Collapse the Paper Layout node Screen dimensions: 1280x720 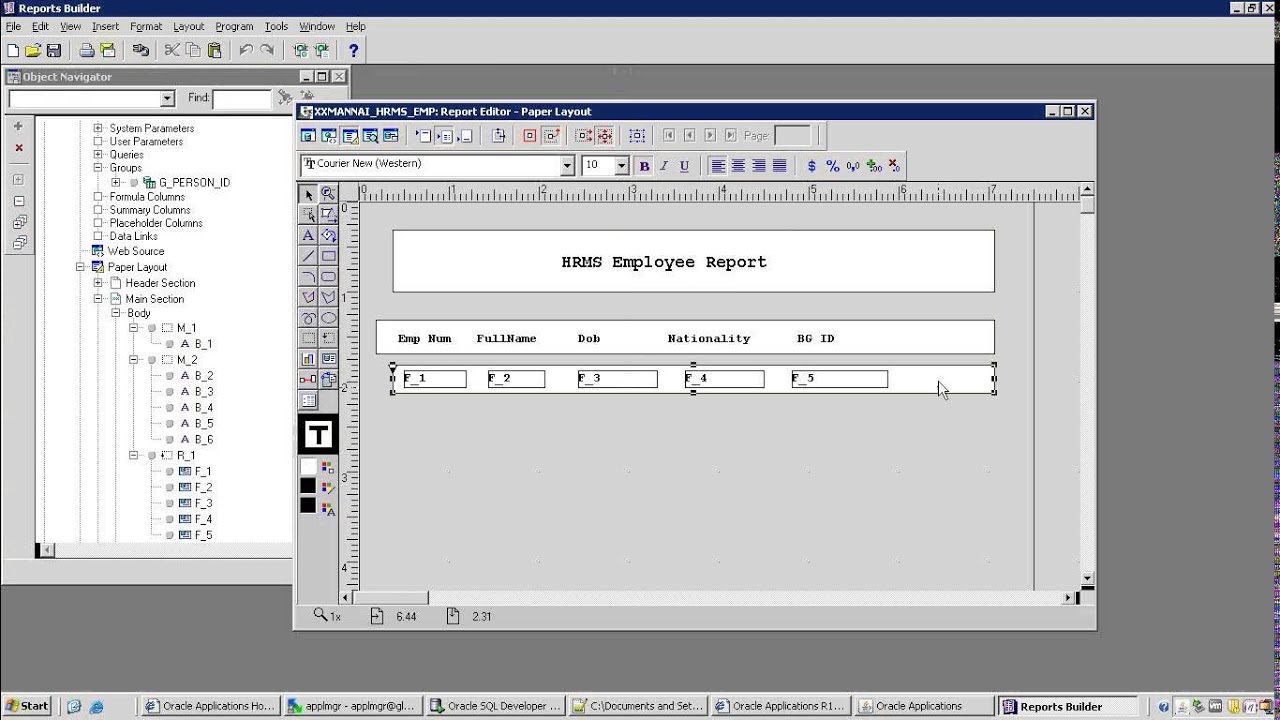80,267
